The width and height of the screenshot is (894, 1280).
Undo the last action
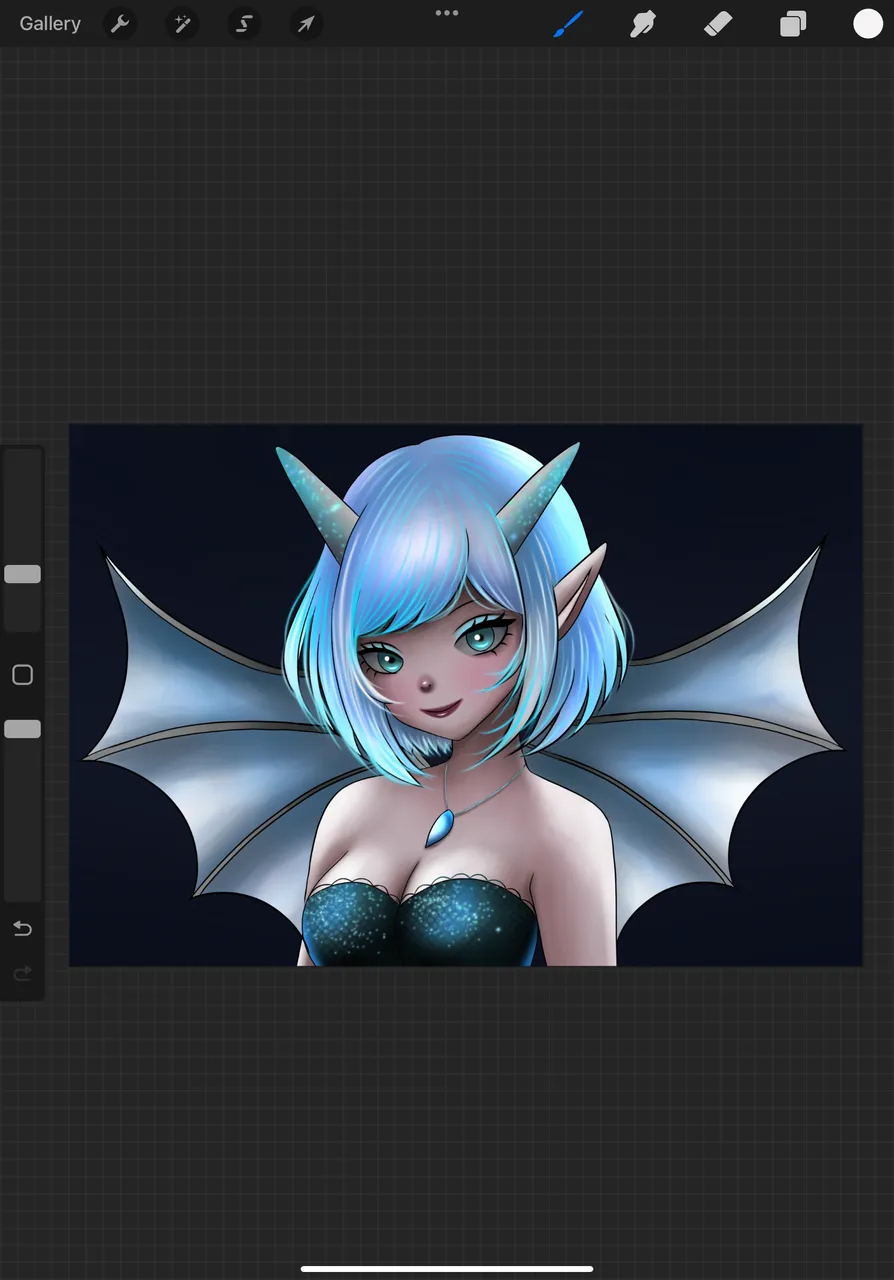click(x=22, y=929)
